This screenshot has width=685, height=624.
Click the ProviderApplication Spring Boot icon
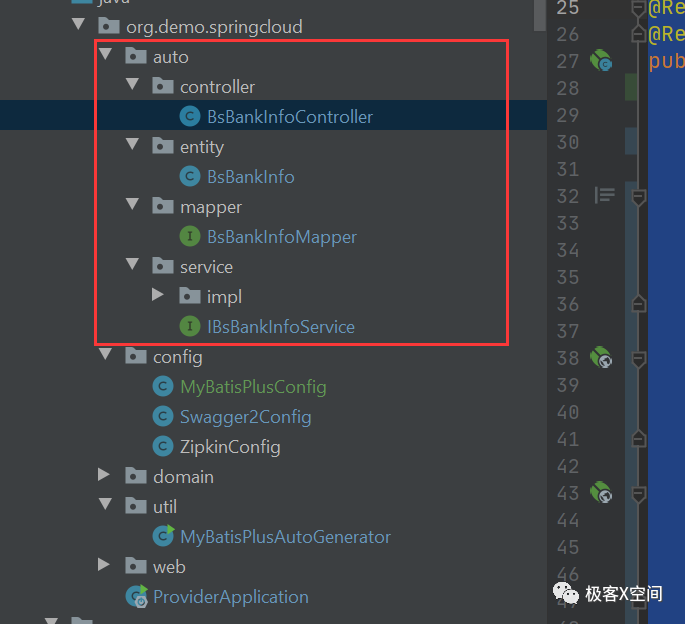[137, 596]
